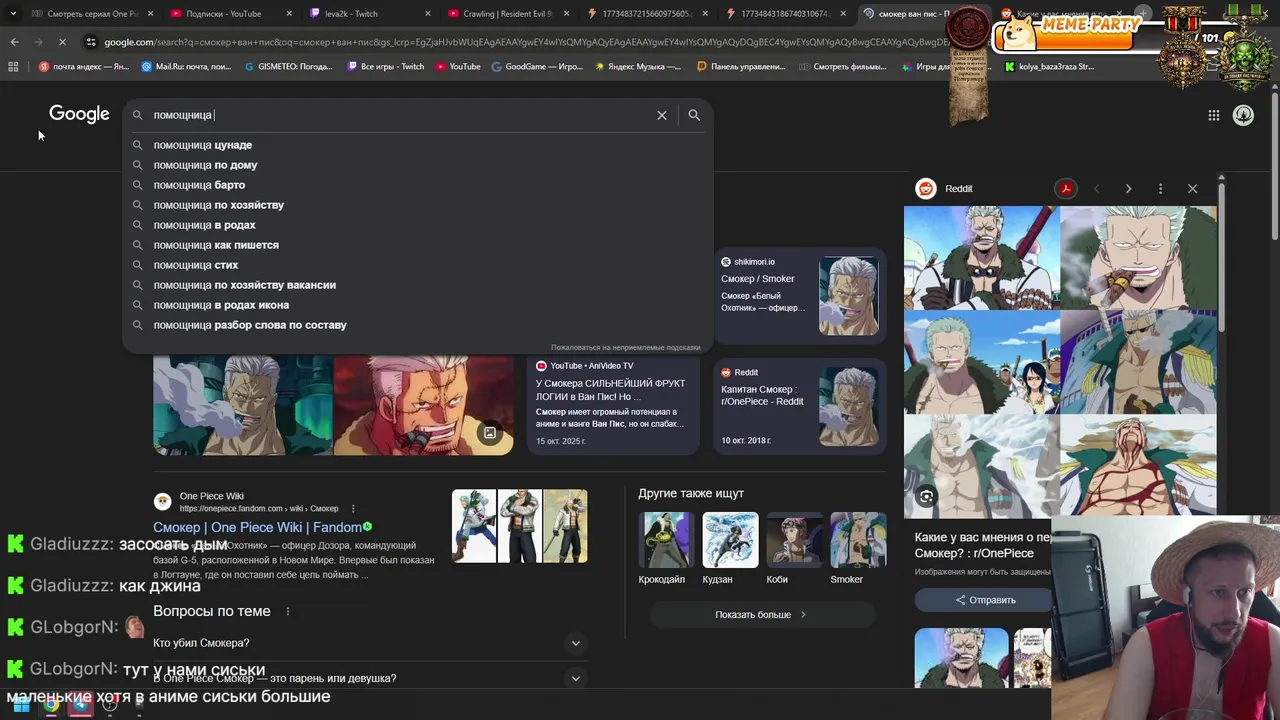The width and height of the screenshot is (1280, 720).
Task: Click the Google search input field
Action: pos(400,115)
